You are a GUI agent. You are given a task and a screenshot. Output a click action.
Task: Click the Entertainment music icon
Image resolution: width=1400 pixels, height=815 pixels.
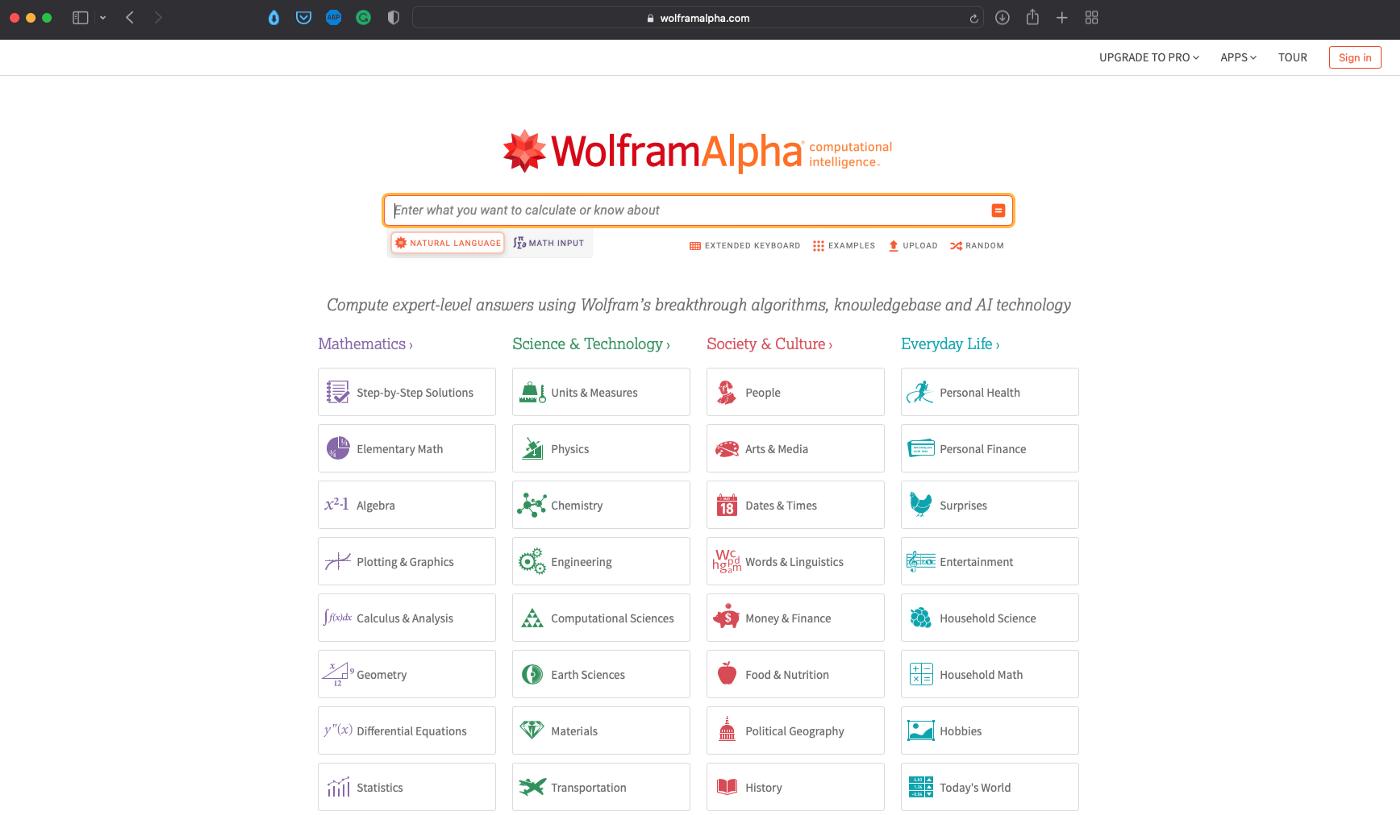(x=920, y=561)
